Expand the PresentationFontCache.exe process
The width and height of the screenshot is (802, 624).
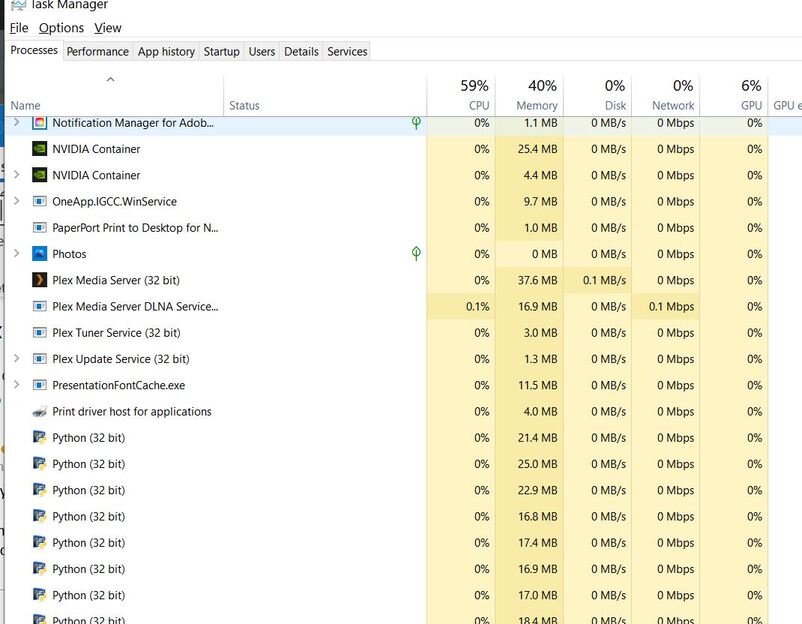17,384
